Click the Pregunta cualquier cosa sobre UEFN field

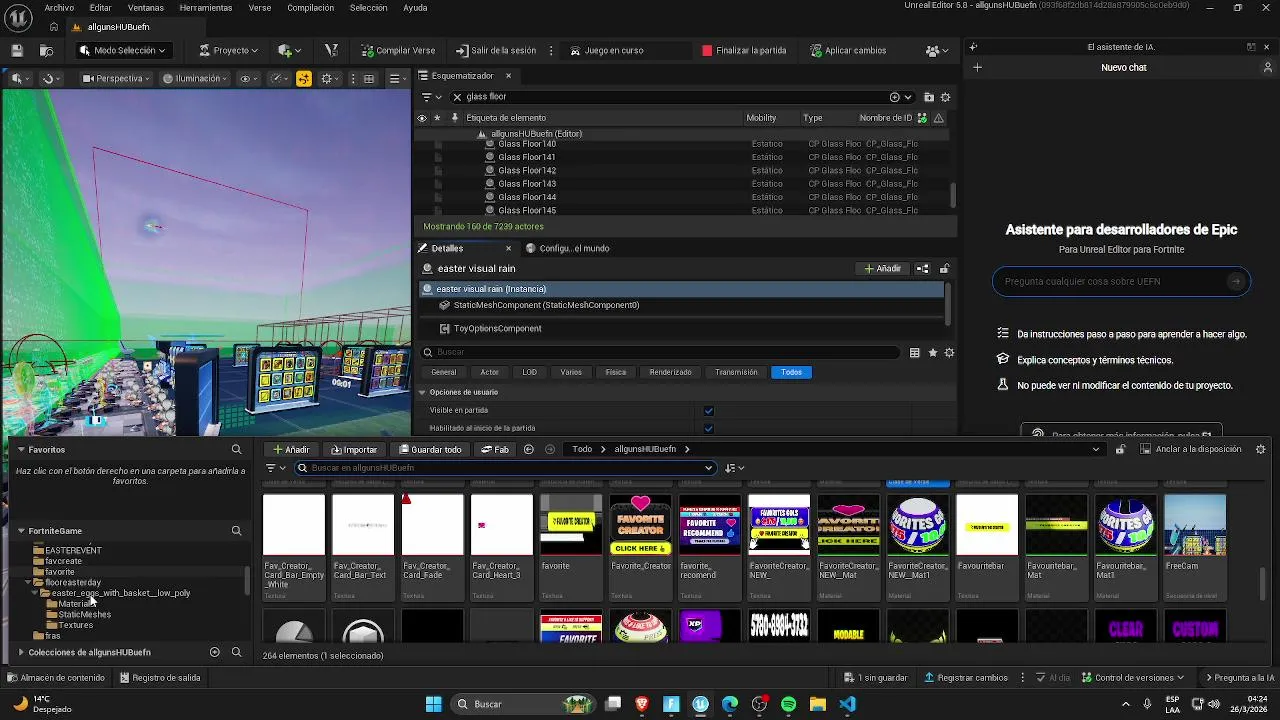coord(1120,281)
